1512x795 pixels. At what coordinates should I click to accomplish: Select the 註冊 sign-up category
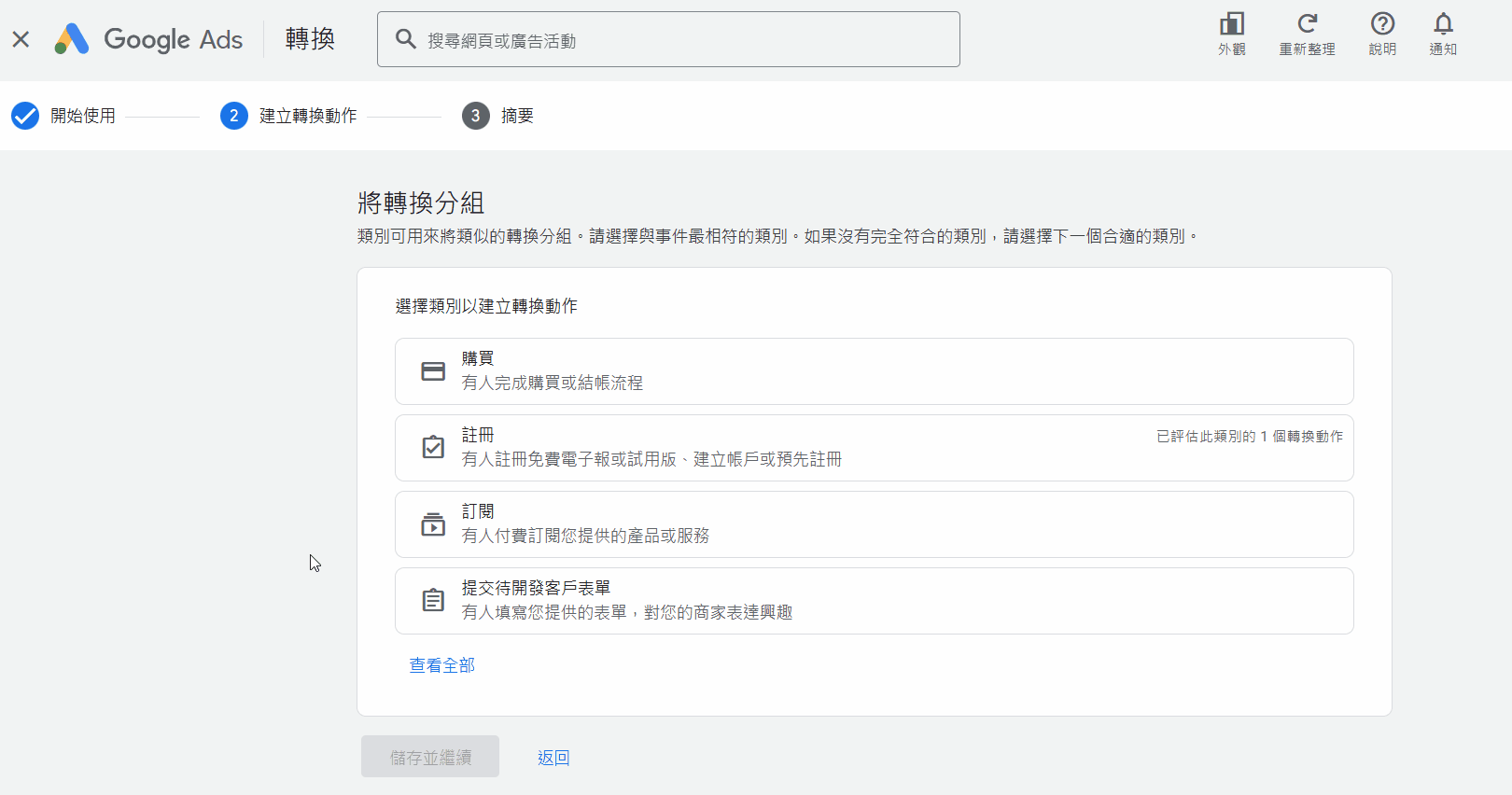(x=874, y=448)
